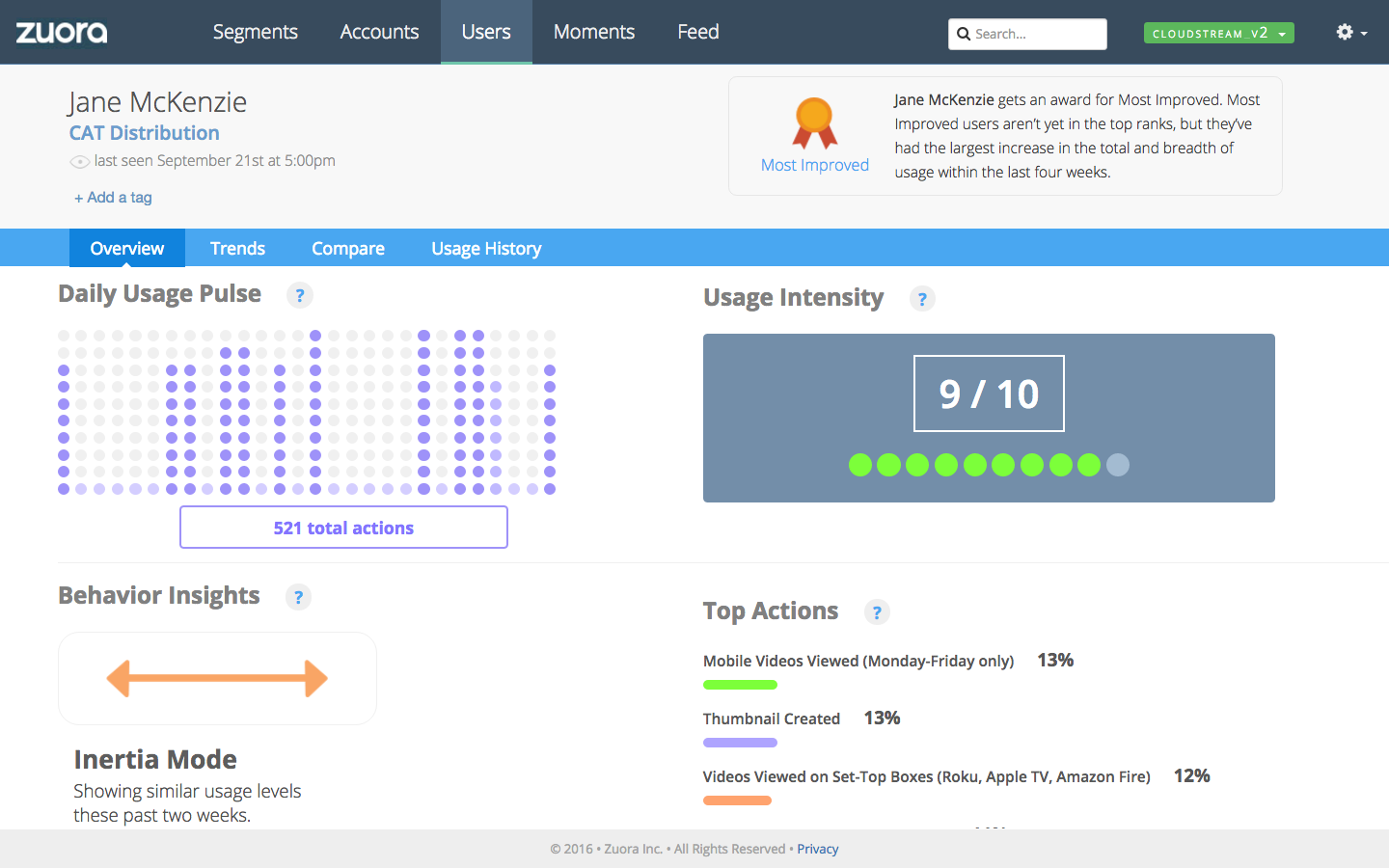Click the CAT Distribution account link

pos(144,133)
